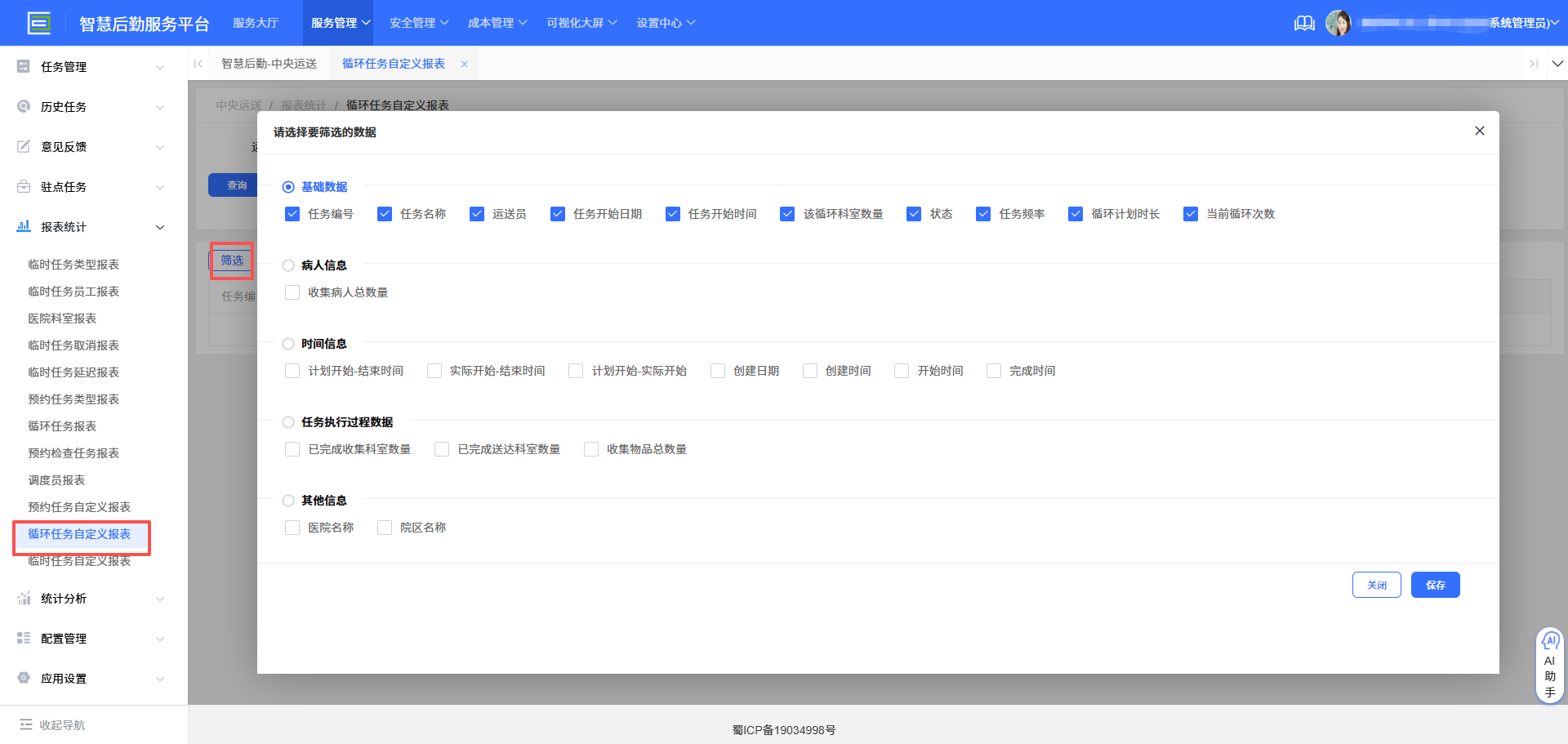
Task: Select the 时间信息 radio button
Action: 287,344
